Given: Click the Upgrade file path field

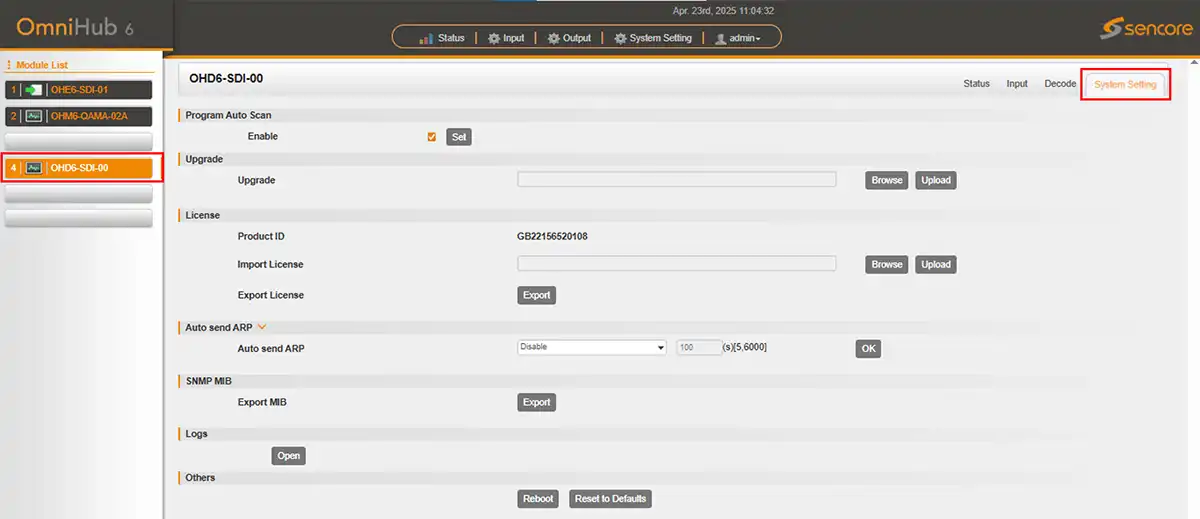Looking at the screenshot, I should pyautogui.click(x=677, y=180).
